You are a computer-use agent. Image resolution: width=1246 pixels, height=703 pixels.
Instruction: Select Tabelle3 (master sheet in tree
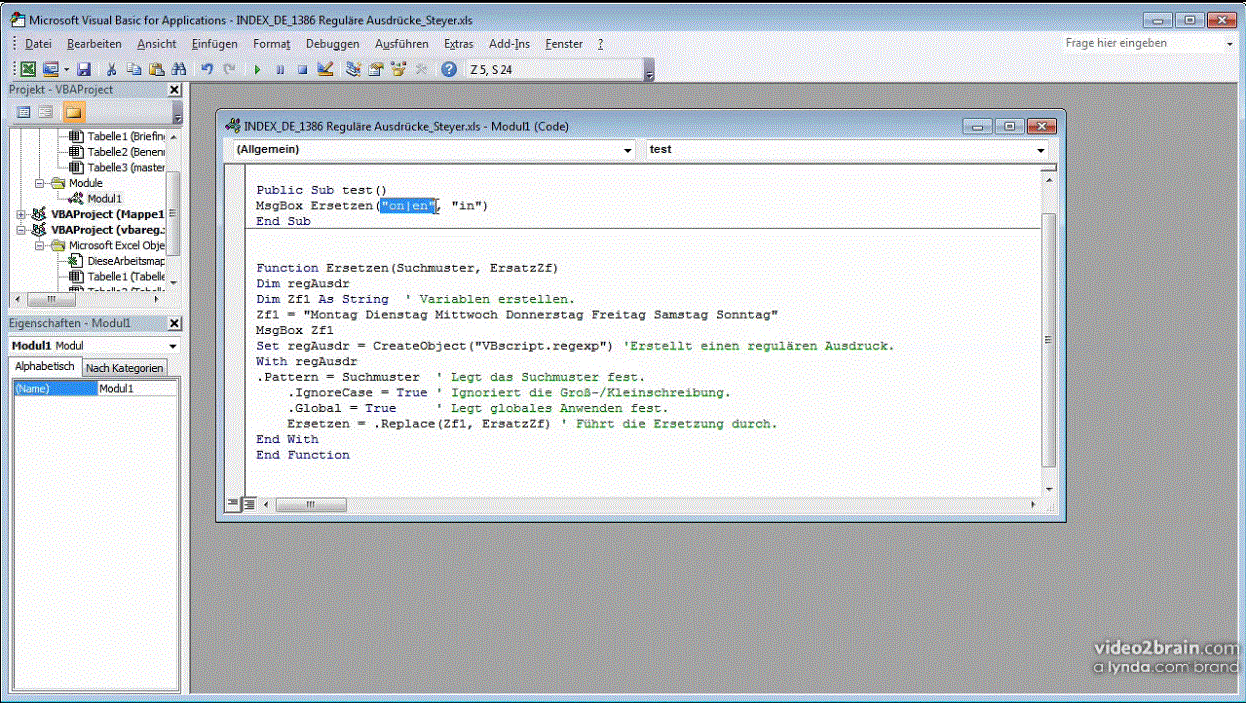point(125,168)
